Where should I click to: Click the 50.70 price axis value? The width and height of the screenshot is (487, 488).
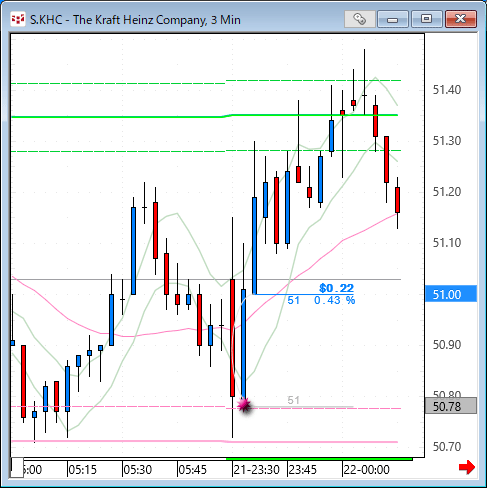click(x=447, y=446)
